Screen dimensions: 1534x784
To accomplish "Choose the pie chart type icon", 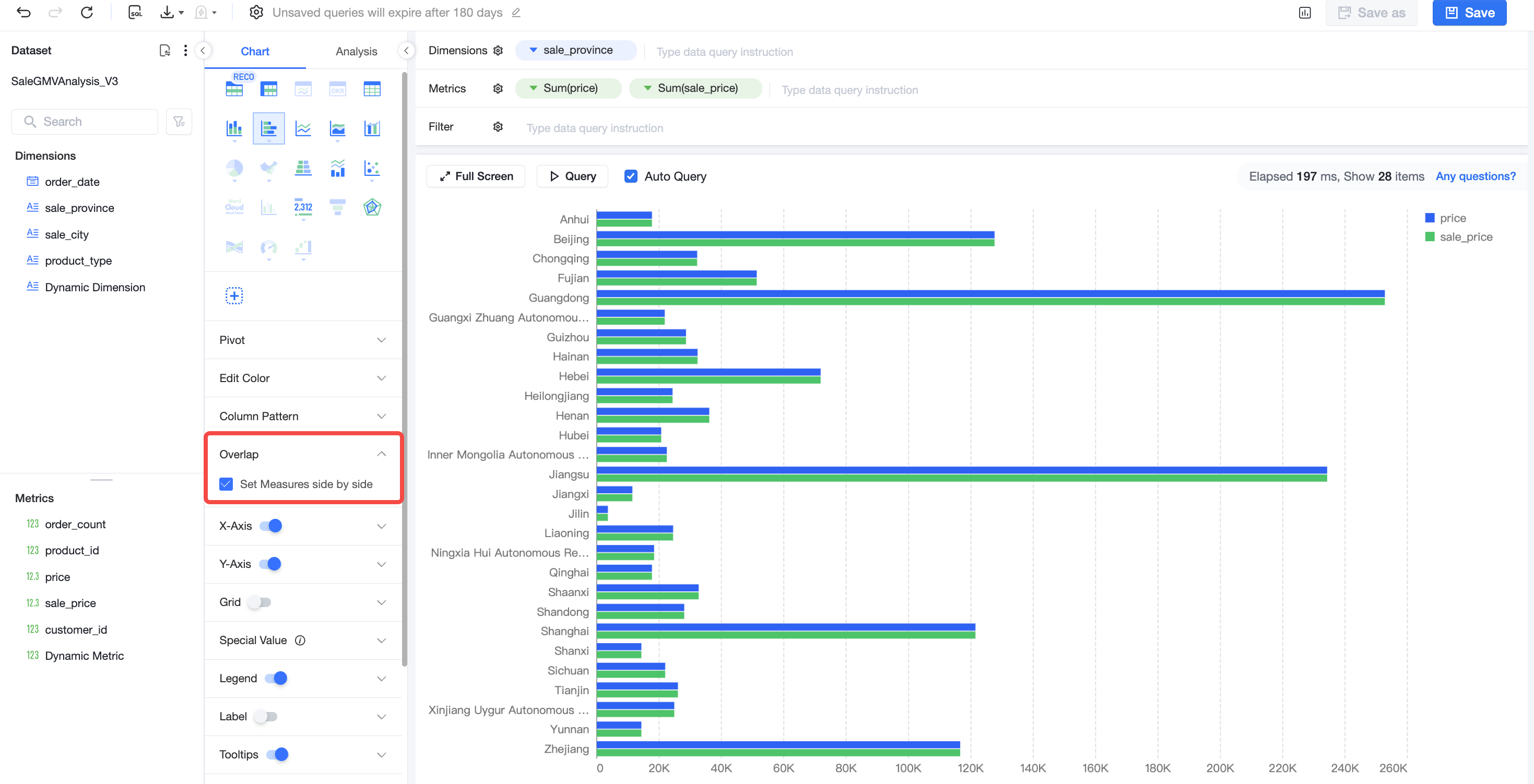I will point(234,169).
